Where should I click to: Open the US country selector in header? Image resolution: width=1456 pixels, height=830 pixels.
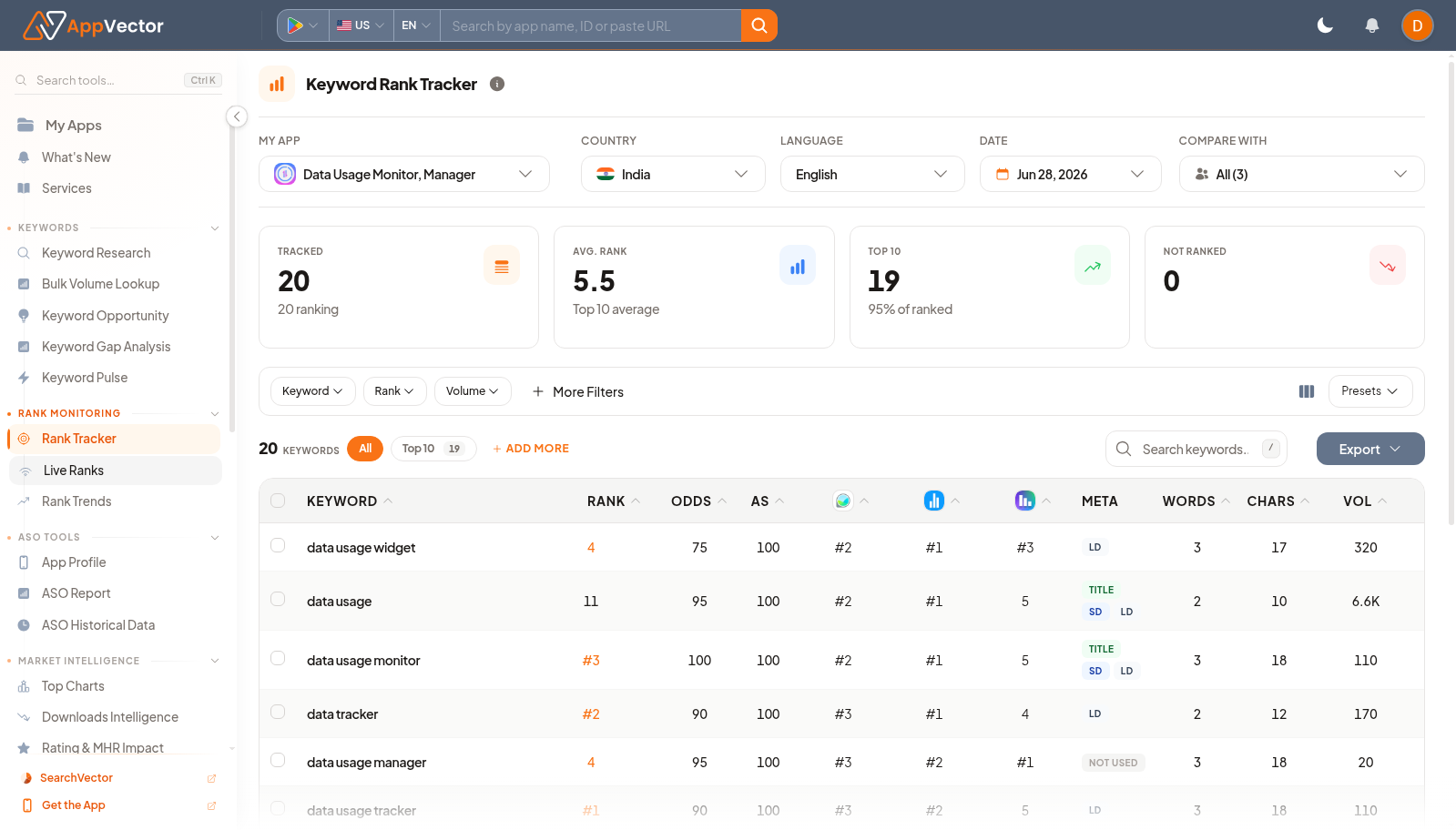pyautogui.click(x=361, y=25)
